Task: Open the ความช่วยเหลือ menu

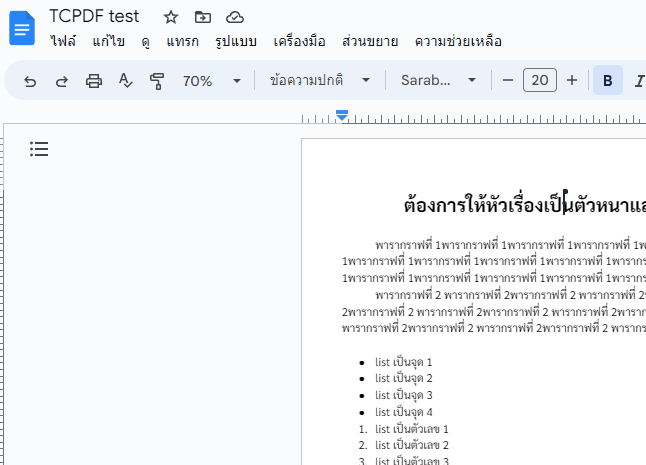Action: 458,41
